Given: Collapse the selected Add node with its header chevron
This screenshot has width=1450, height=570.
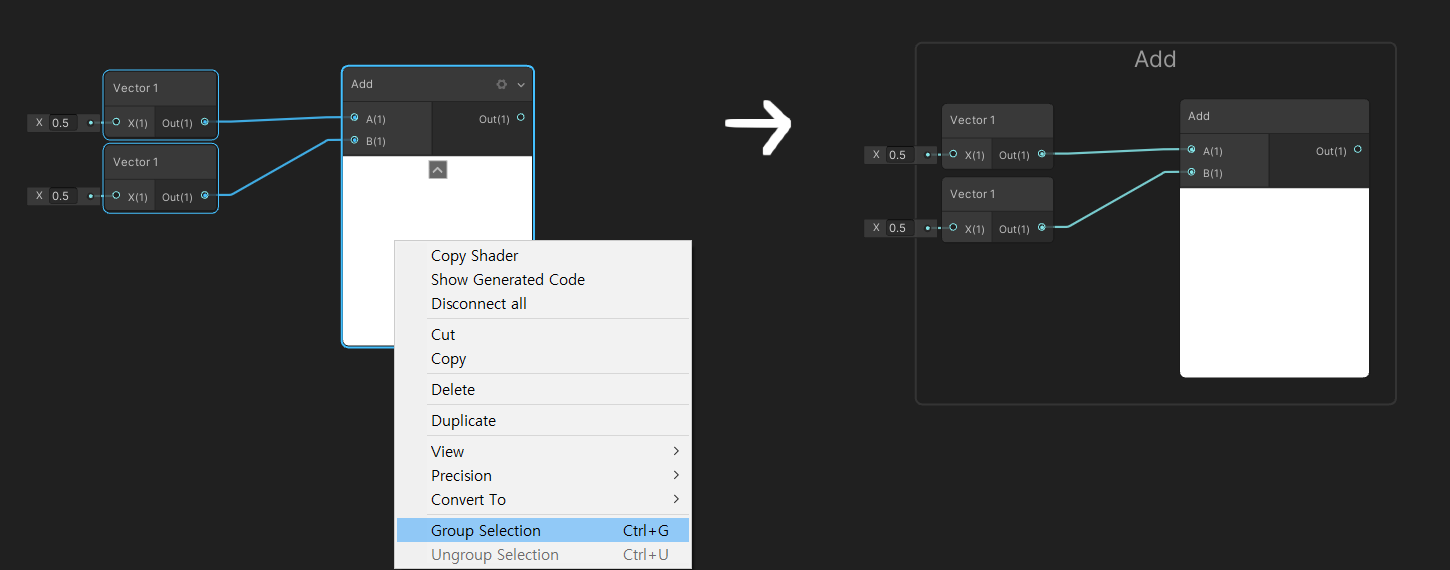Looking at the screenshot, I should 521,85.
